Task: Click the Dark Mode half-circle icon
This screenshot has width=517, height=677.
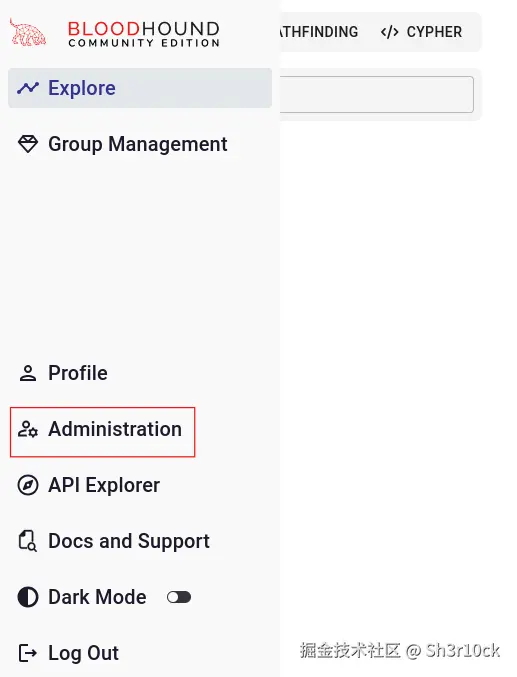Action: pos(28,597)
